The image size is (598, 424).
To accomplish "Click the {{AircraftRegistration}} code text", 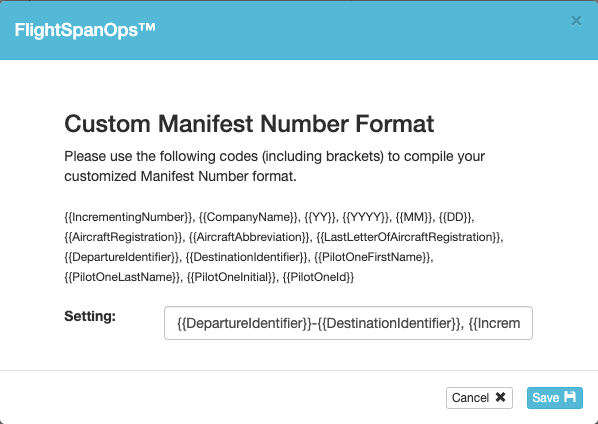I will pyautogui.click(x=124, y=237).
